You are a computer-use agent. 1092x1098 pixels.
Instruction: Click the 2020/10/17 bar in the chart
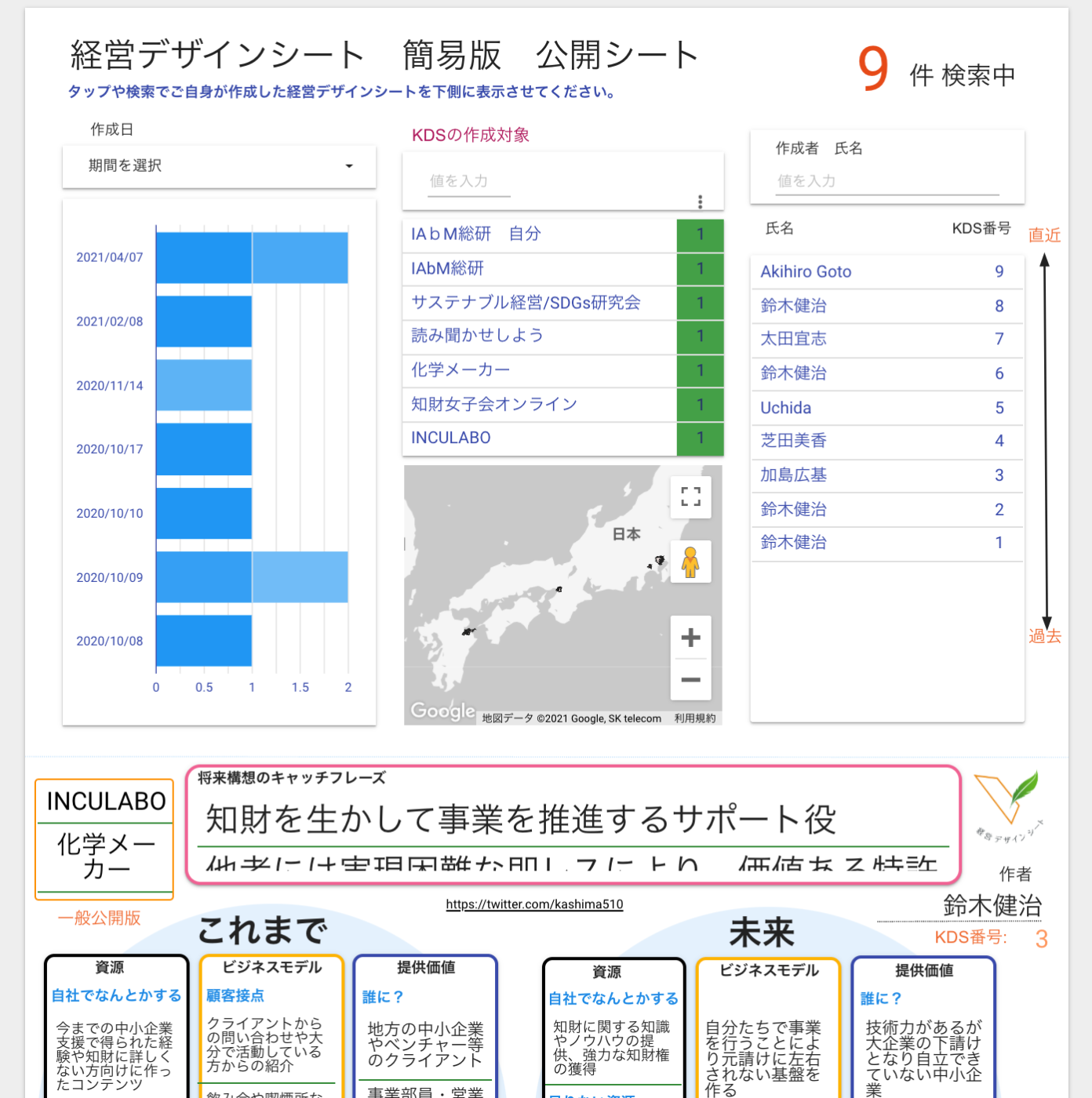(x=204, y=449)
